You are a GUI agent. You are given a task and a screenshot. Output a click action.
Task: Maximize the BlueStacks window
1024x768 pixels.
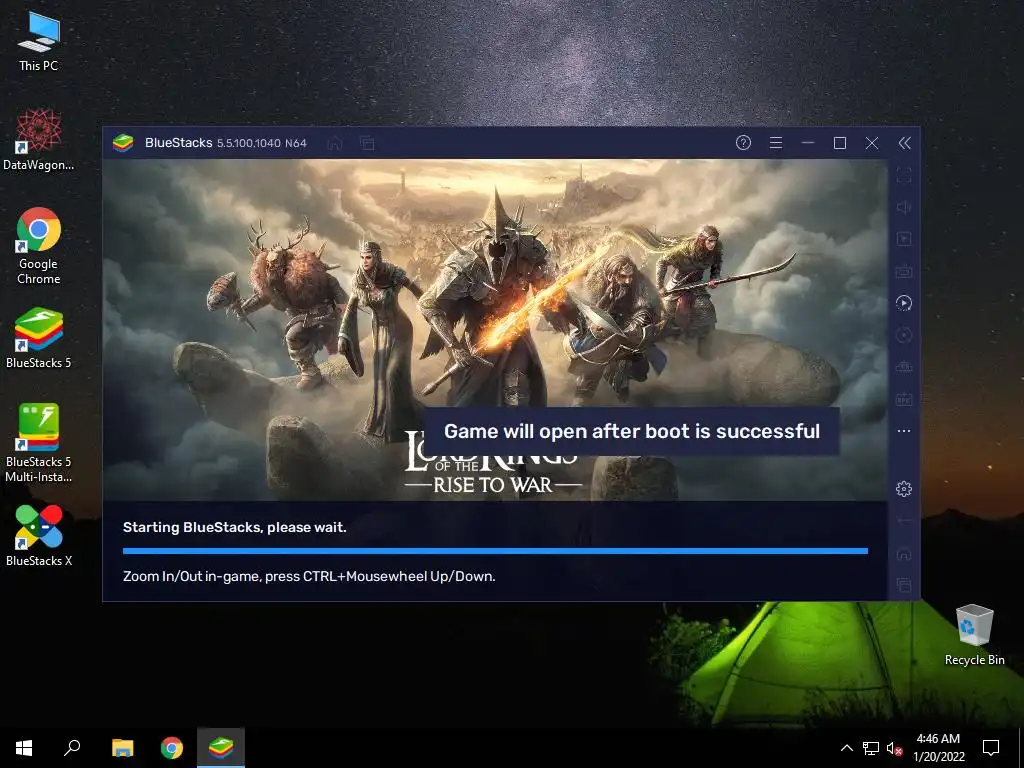tap(840, 143)
